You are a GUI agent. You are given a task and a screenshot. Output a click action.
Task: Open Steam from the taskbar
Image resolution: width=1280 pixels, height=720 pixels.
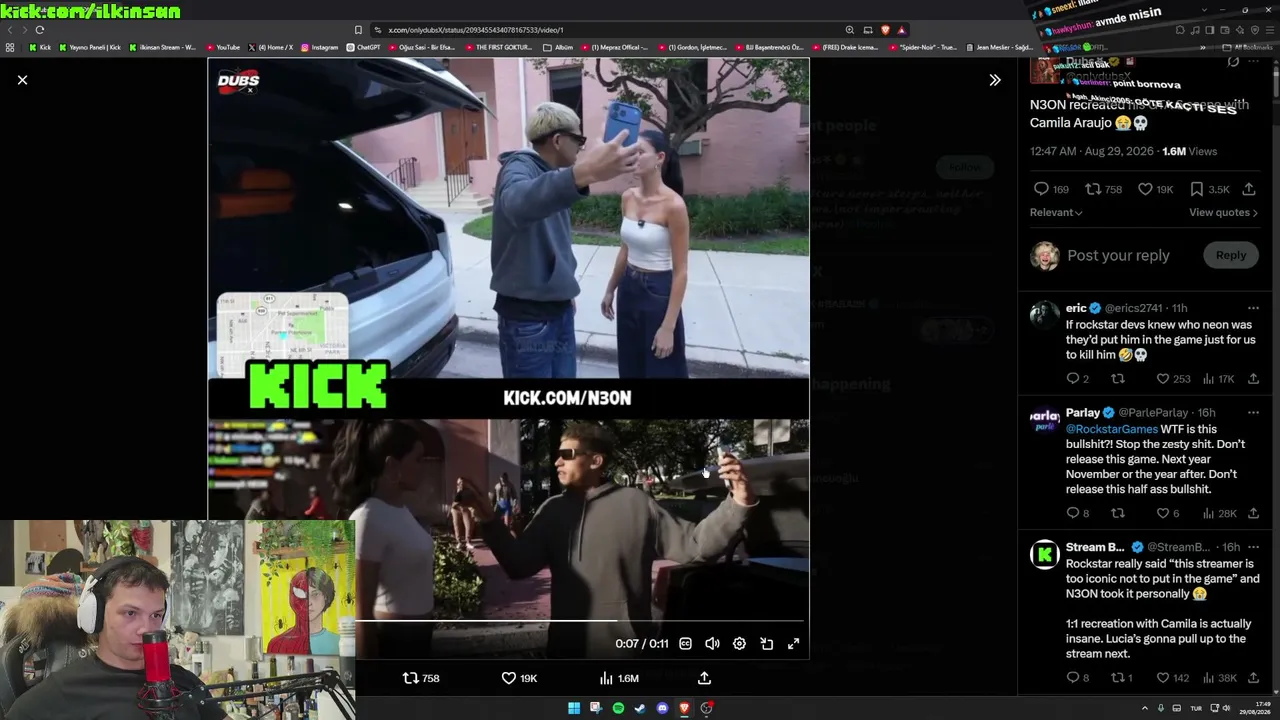pyautogui.click(x=640, y=708)
